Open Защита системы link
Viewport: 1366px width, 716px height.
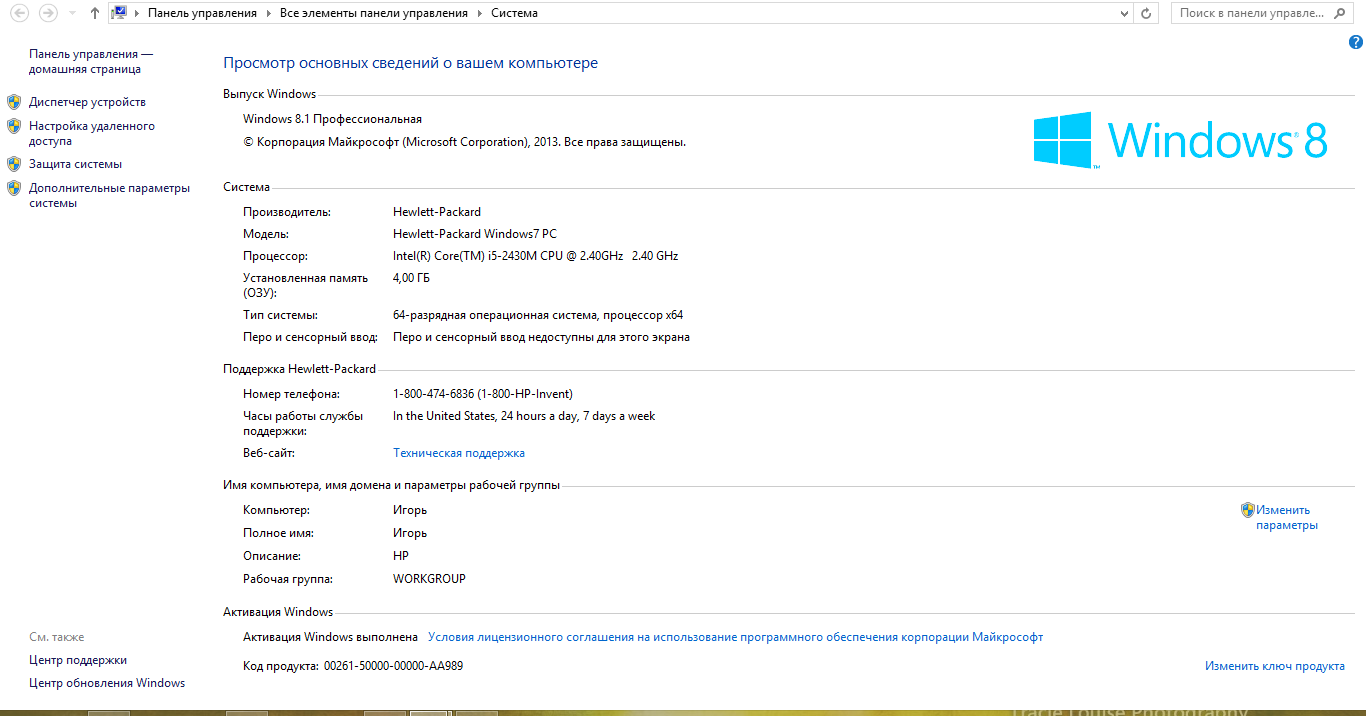(x=75, y=164)
